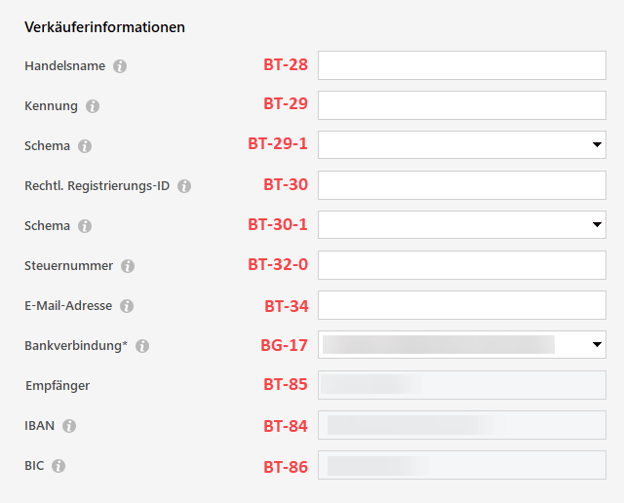
Task: Click the info icon beside E-Mail-Adresse
Action: coord(127,306)
